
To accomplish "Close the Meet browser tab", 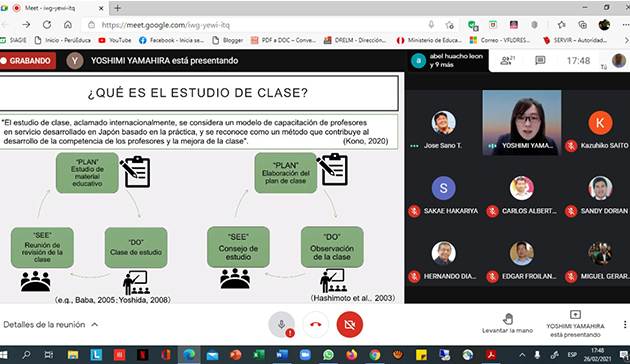I will tap(101, 8).
